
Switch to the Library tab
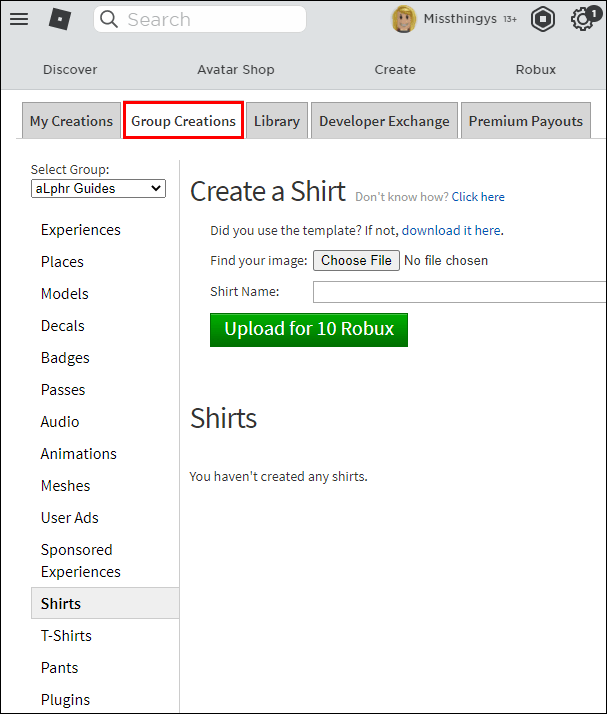(x=277, y=121)
